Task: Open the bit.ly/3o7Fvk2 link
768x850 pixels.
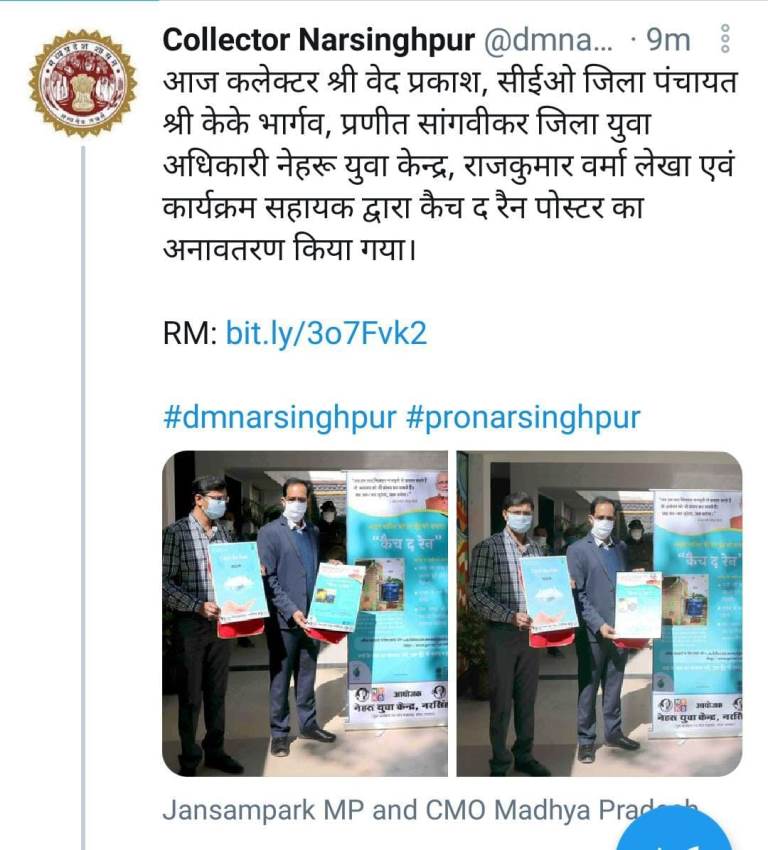Action: pyautogui.click(x=326, y=333)
